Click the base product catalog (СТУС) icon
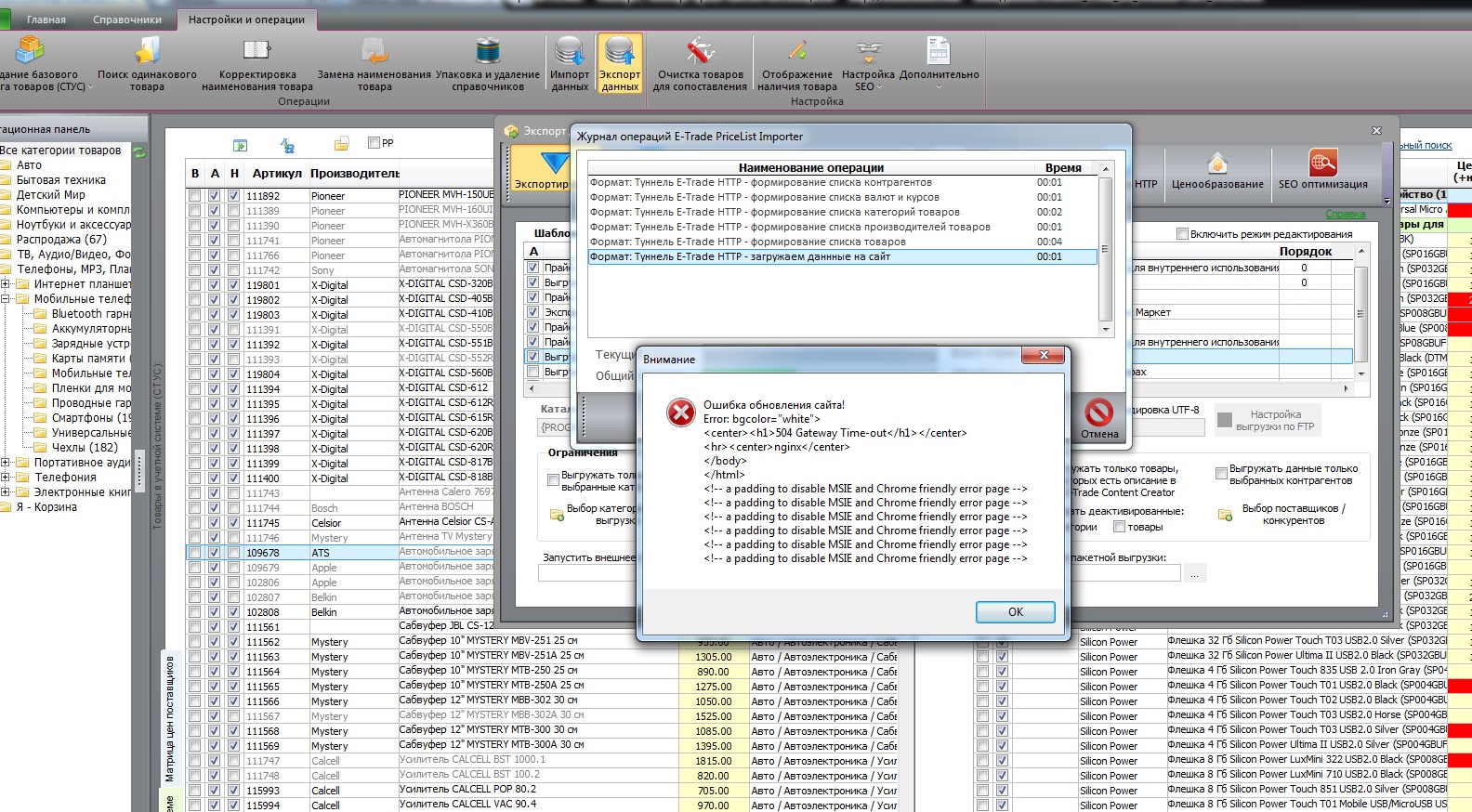Viewport: 1472px width, 812px height. (31, 50)
